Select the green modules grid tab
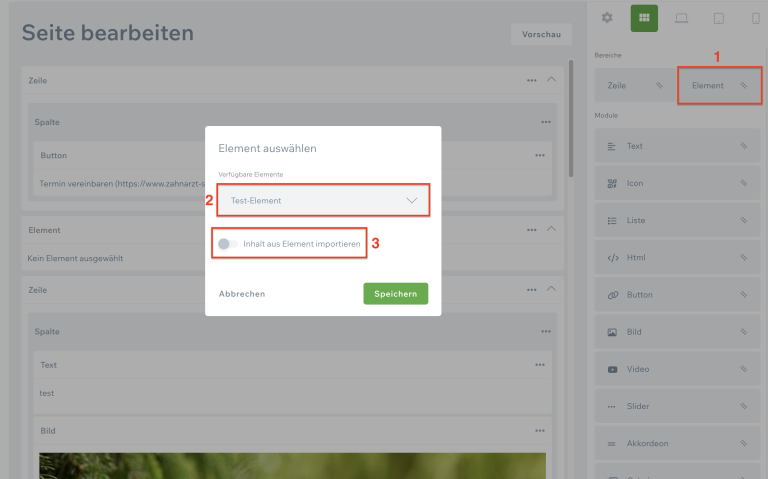 [x=644, y=18]
